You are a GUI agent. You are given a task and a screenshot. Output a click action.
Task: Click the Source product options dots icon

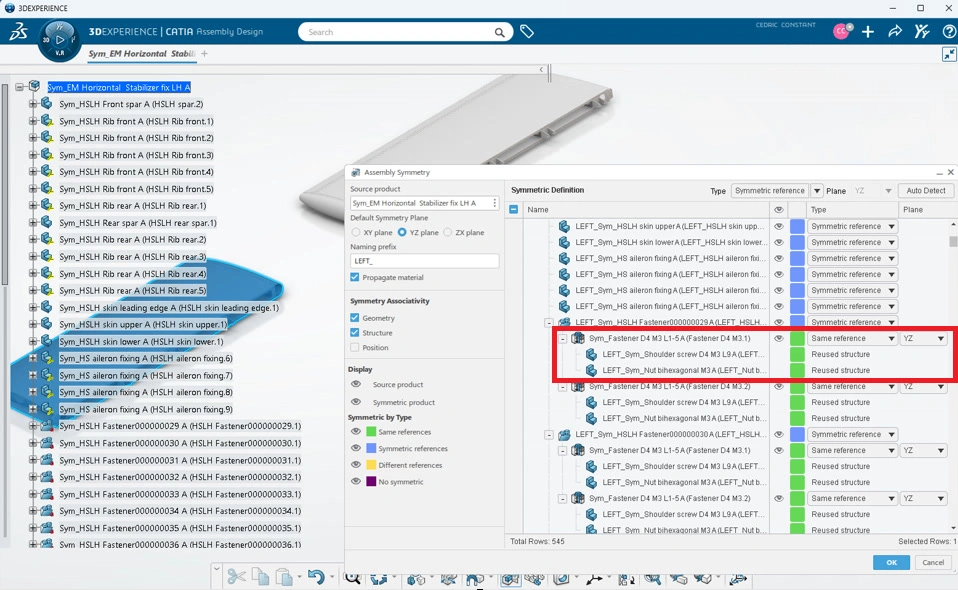[x=494, y=203]
